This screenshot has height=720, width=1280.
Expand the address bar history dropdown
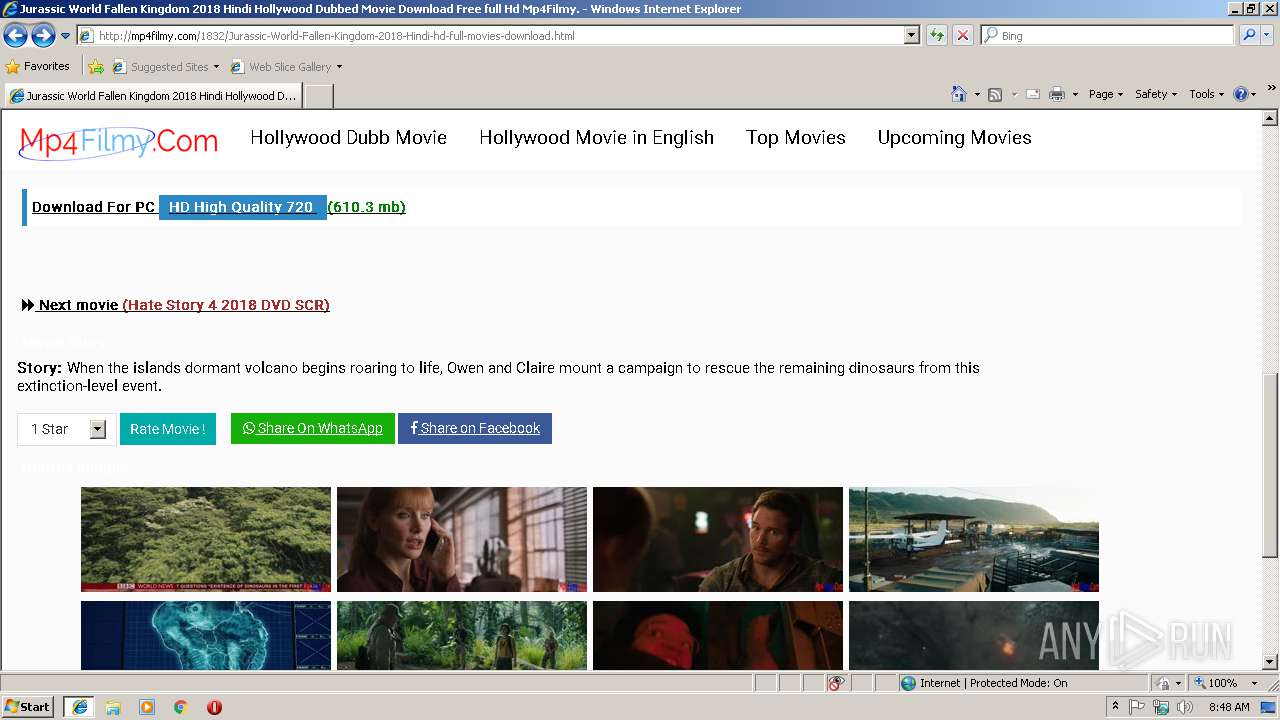(x=911, y=36)
